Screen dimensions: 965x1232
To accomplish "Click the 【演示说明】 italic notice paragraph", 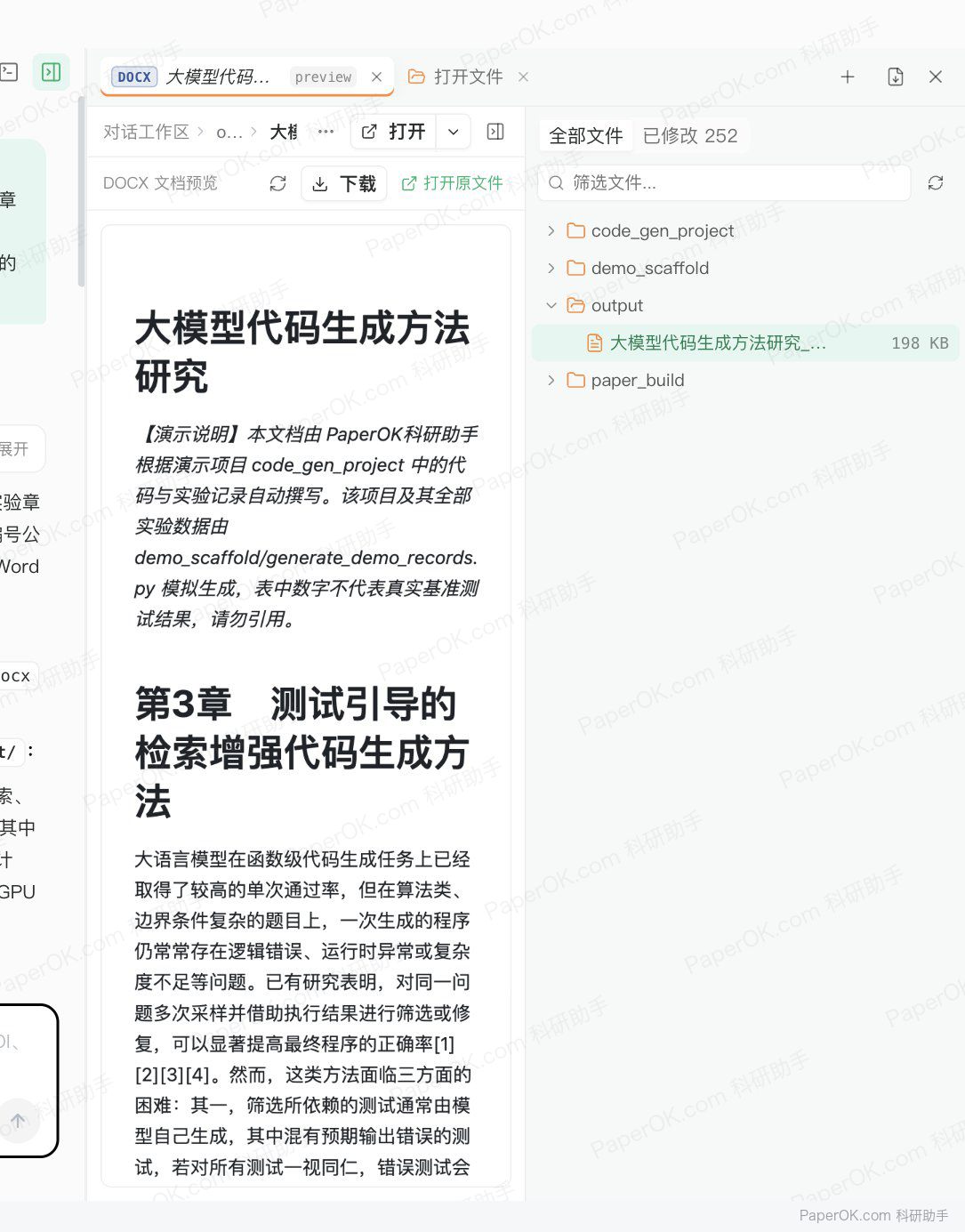I will 307,526.
